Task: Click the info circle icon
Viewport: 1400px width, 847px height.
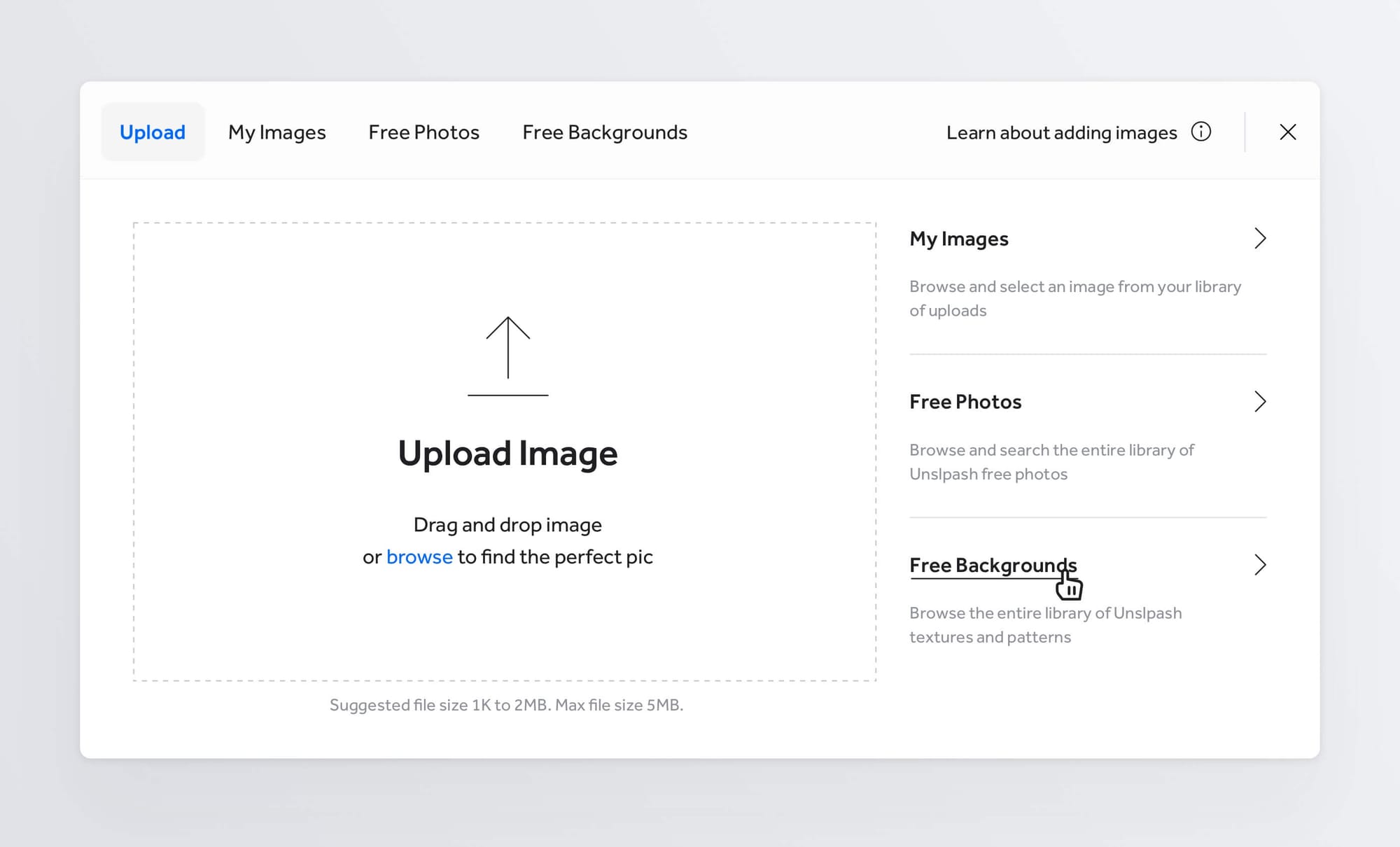Action: [1200, 132]
